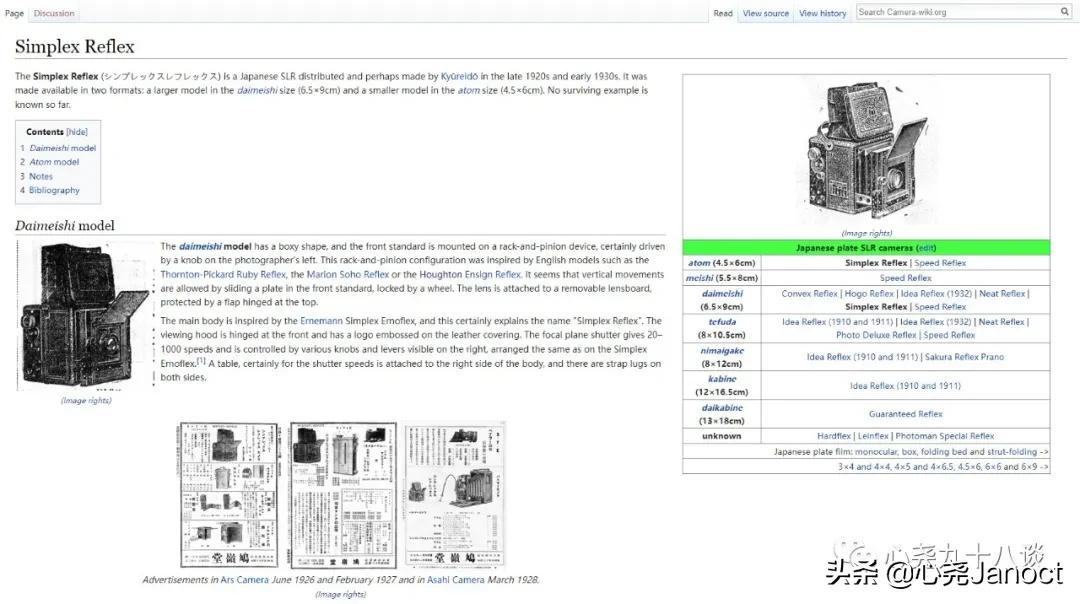1080x604 pixels.
Task: Open the Discussion tab
Action: pyautogui.click(x=54, y=13)
